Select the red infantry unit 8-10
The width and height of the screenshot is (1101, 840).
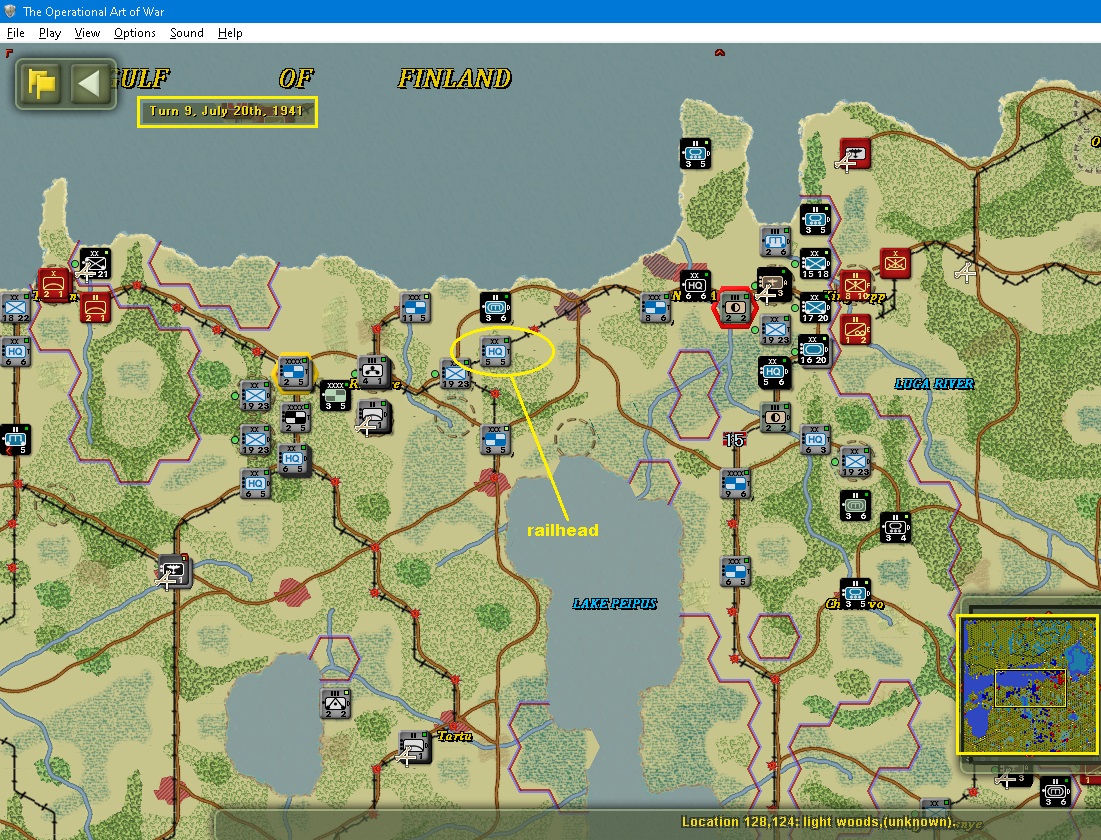(855, 286)
